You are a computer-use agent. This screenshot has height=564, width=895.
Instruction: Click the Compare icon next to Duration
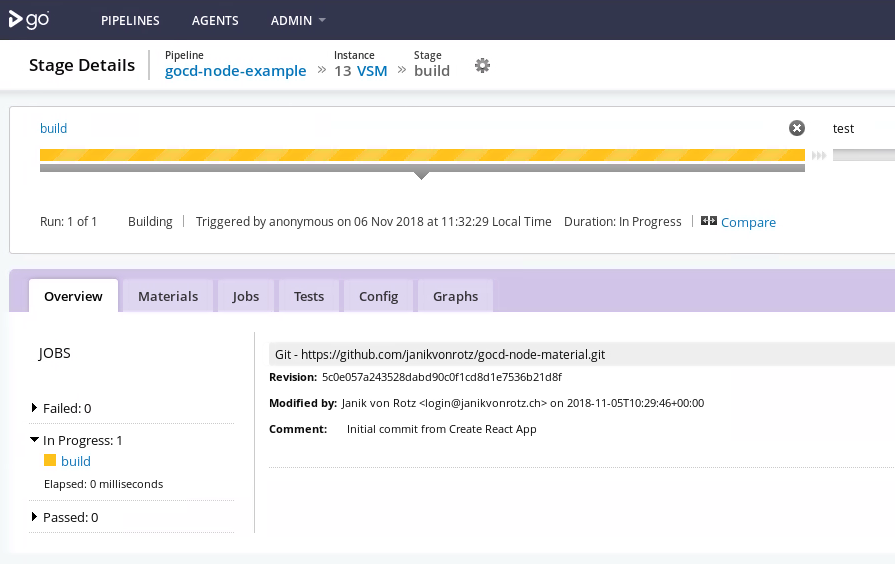click(x=709, y=221)
